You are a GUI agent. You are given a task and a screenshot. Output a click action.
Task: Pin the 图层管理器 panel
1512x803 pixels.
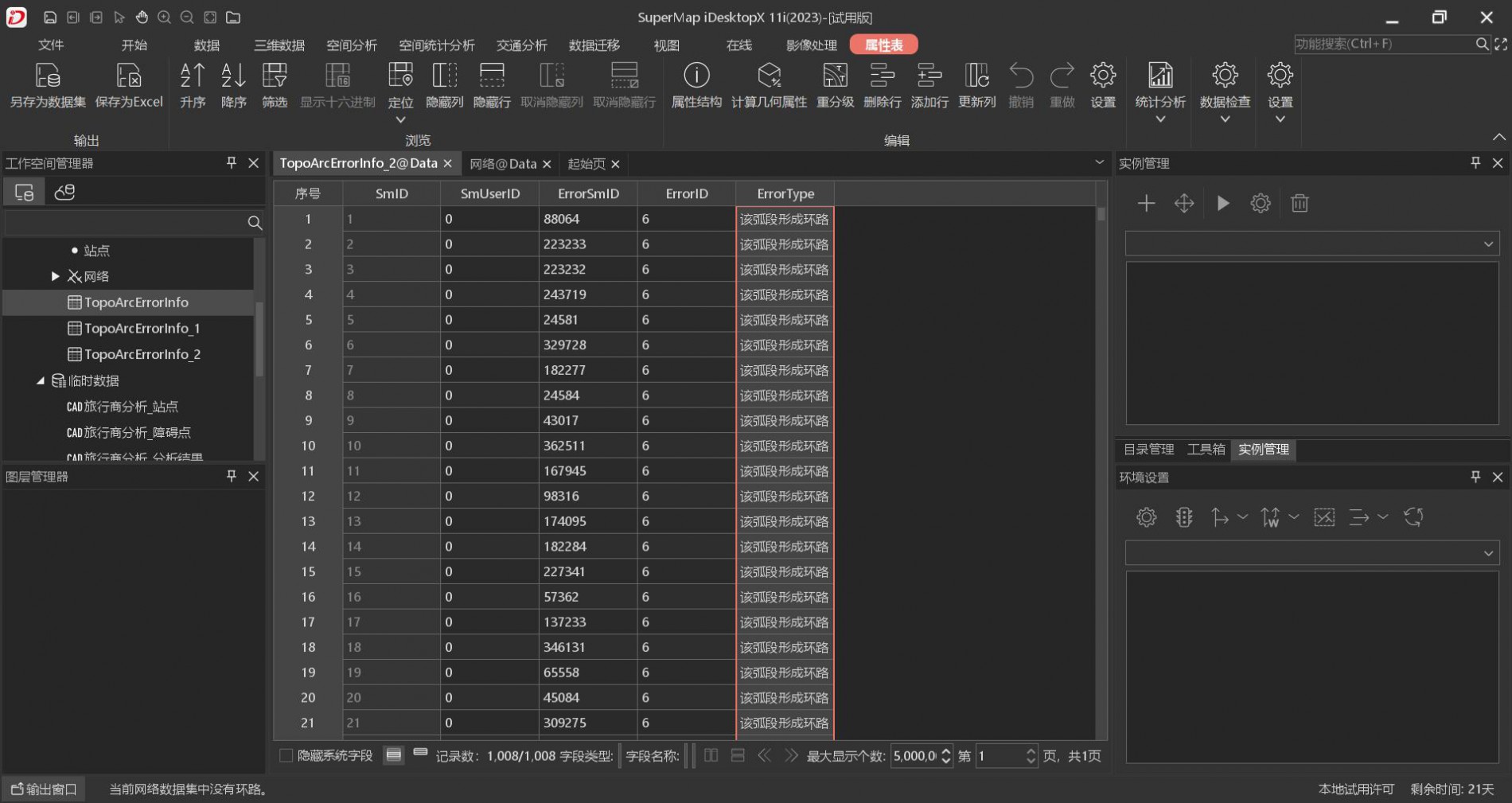232,476
